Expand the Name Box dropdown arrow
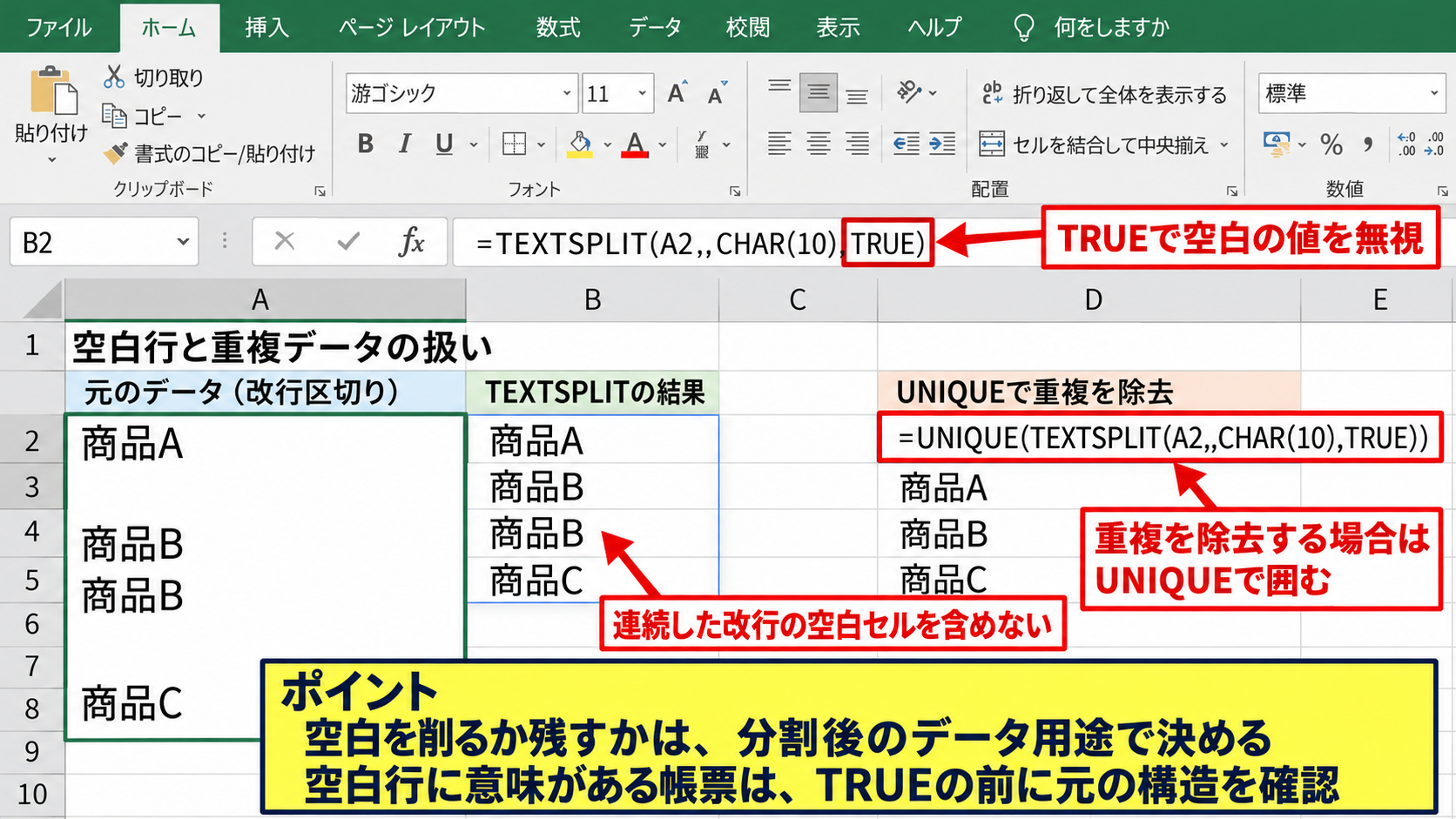Screen dimensions: 1456x819 (183, 242)
